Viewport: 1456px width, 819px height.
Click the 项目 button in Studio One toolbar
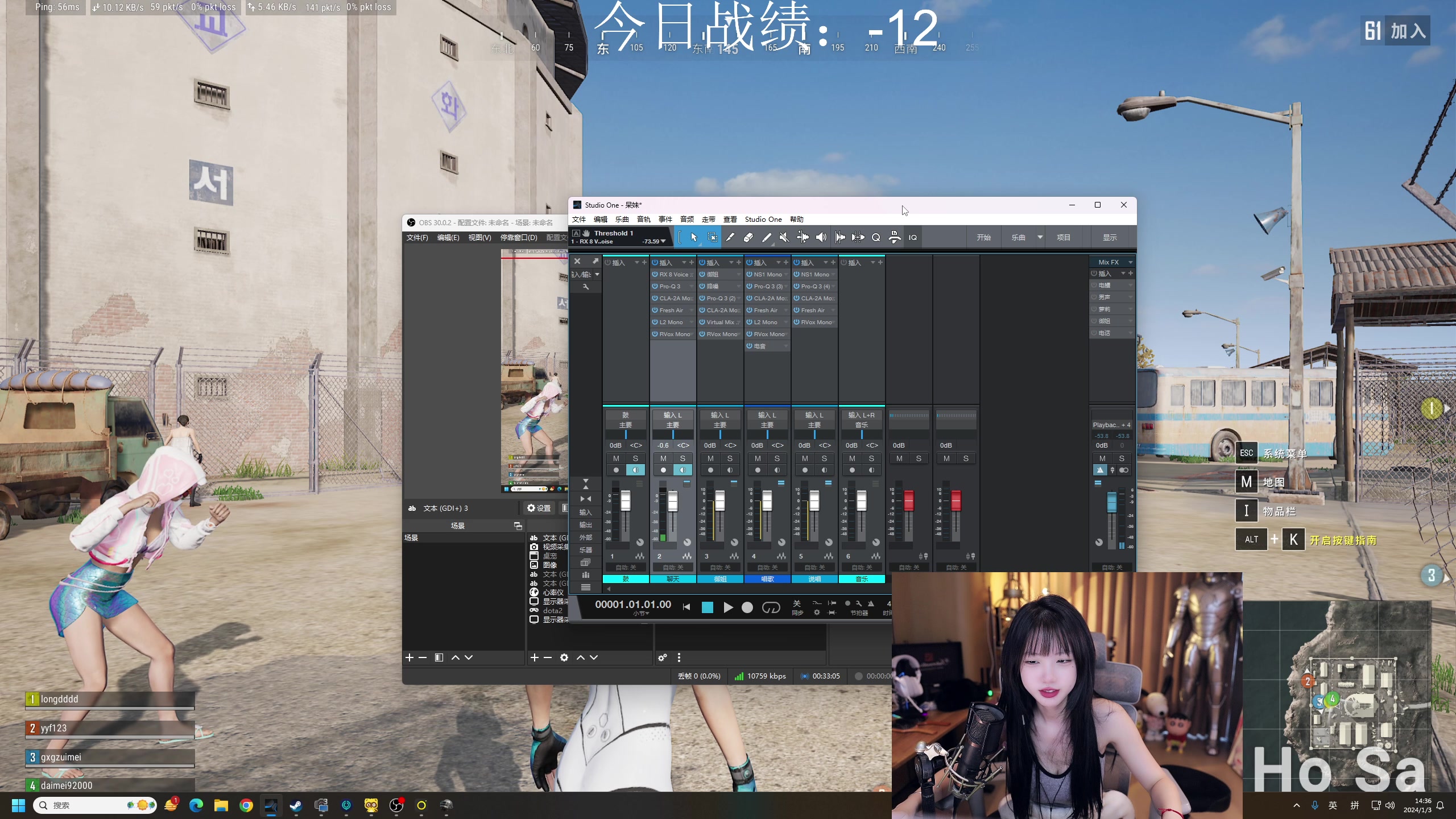[x=1064, y=238]
